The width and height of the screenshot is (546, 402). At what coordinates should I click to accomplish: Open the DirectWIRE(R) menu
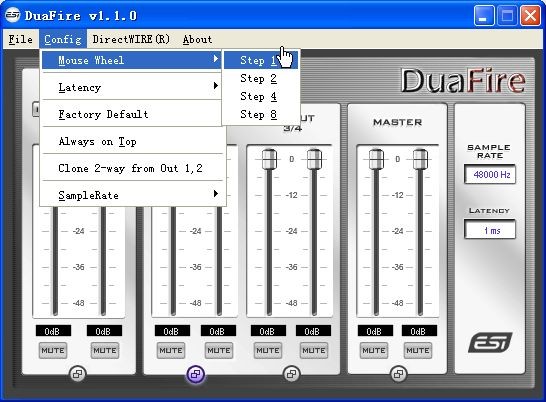131,39
